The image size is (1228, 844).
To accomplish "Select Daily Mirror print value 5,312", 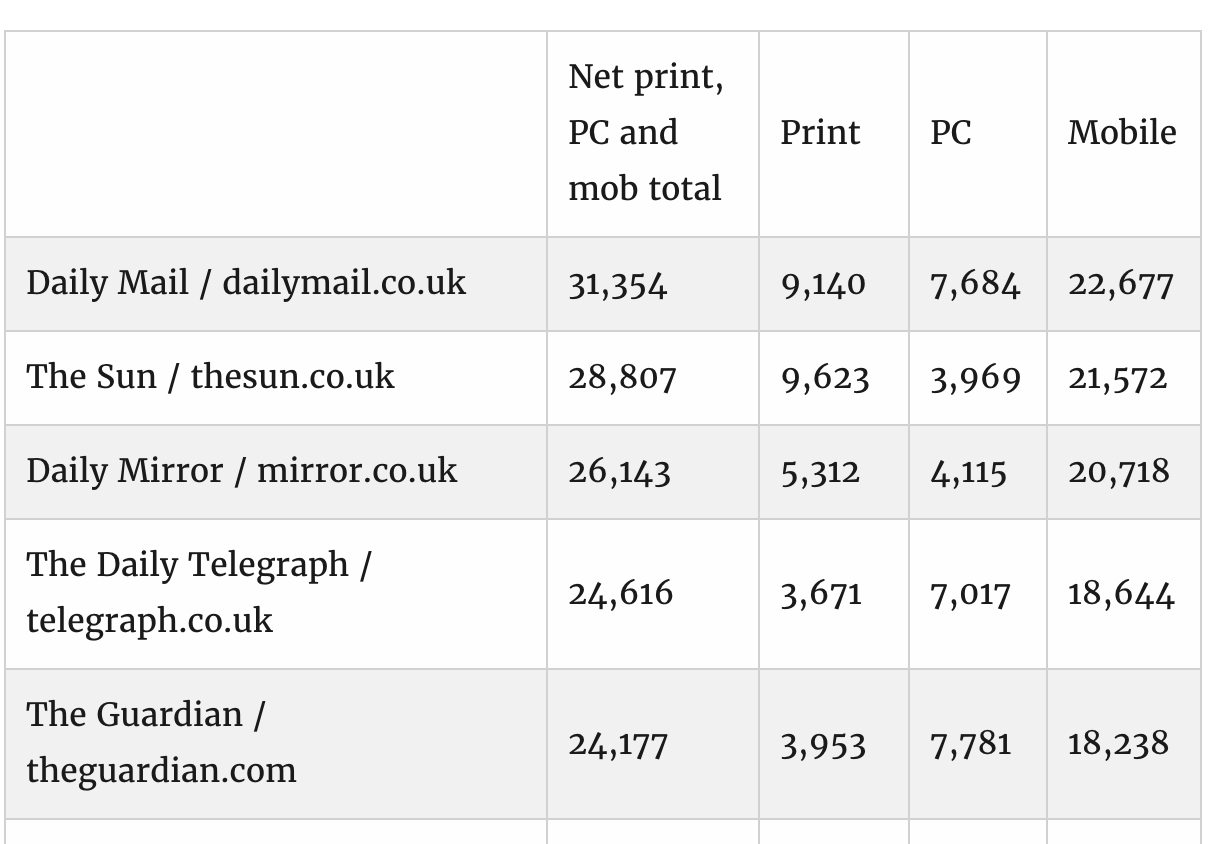I will point(820,473).
